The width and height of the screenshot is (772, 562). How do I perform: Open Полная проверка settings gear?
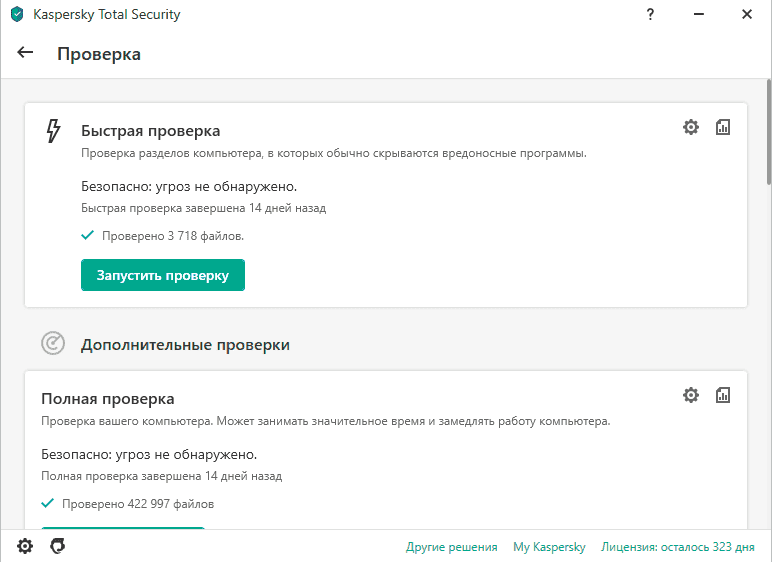point(690,395)
